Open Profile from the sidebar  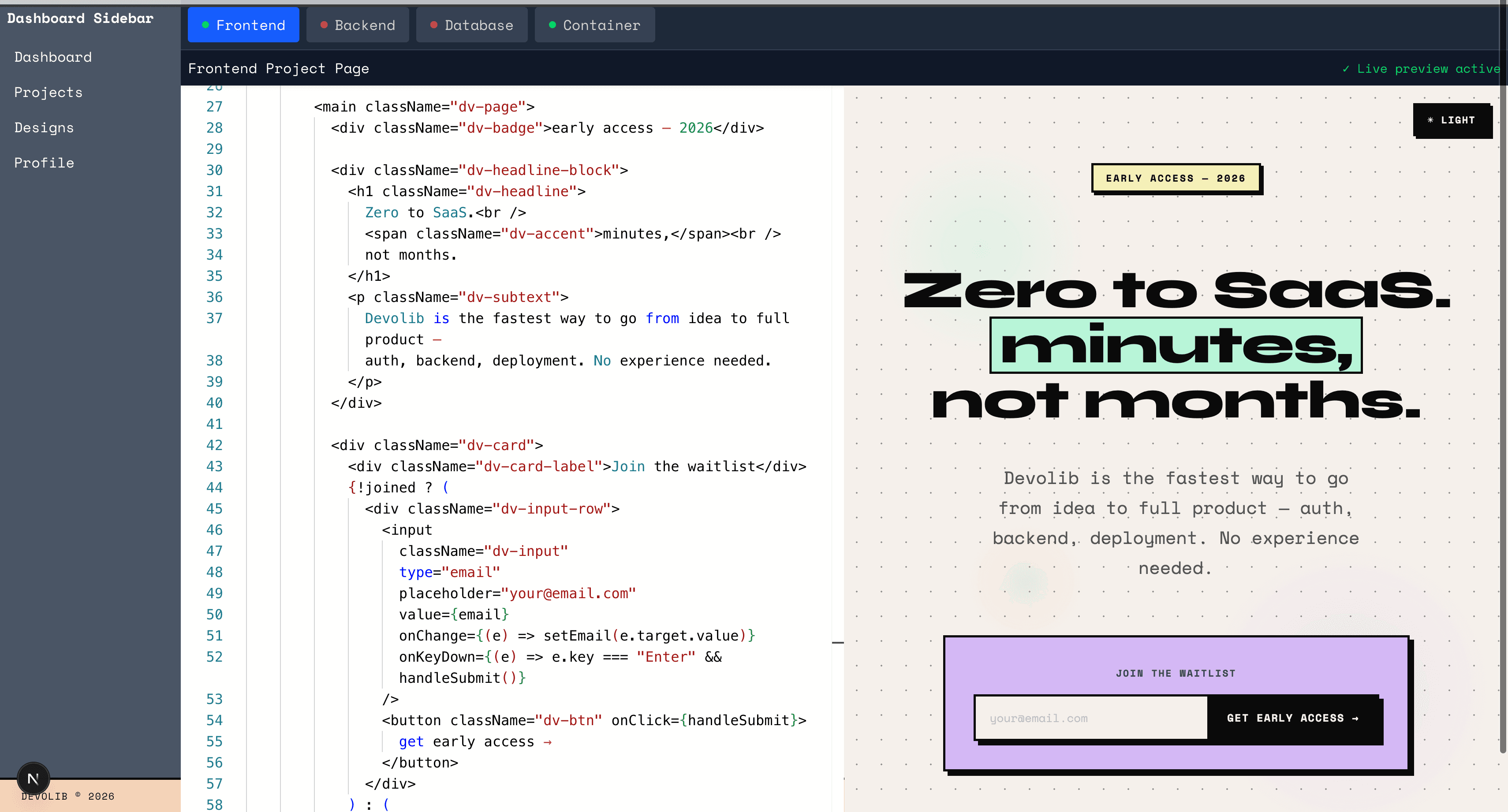[x=44, y=163]
